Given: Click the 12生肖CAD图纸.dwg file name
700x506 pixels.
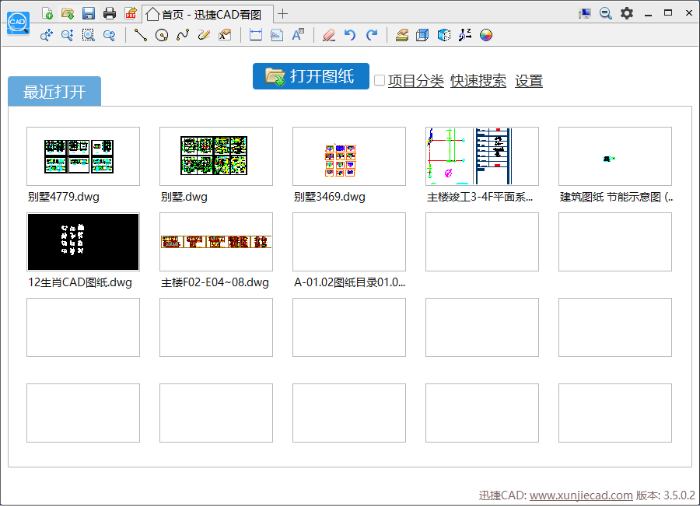Looking at the screenshot, I should (80, 283).
